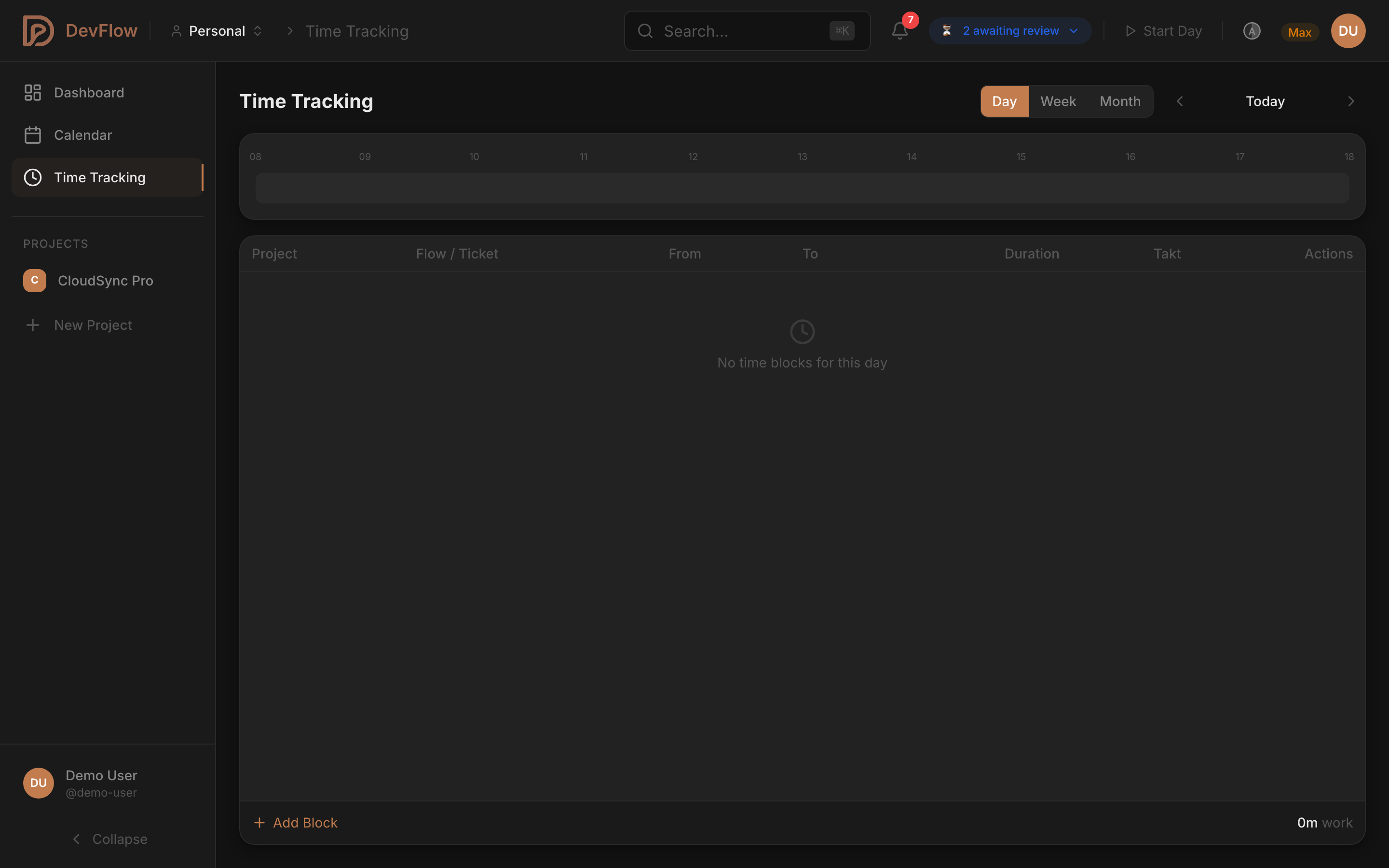Expand the 2 awaiting review dropdown
The image size is (1389, 868).
(x=1009, y=30)
